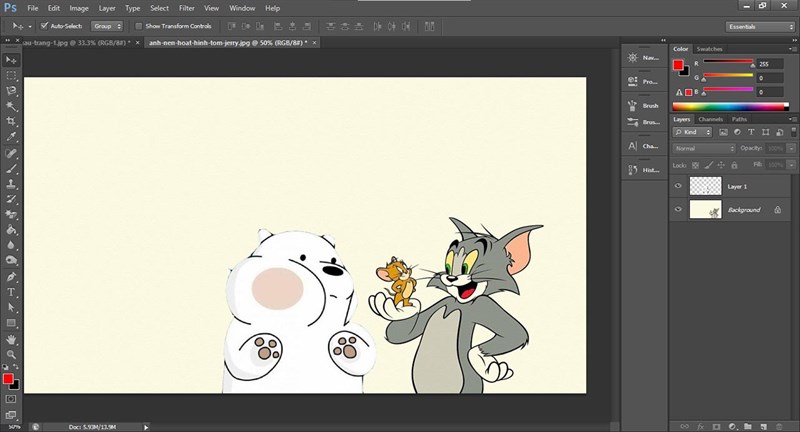800x432 pixels.
Task: Open the Normal blend mode dropdown
Action: pyautogui.click(x=705, y=148)
